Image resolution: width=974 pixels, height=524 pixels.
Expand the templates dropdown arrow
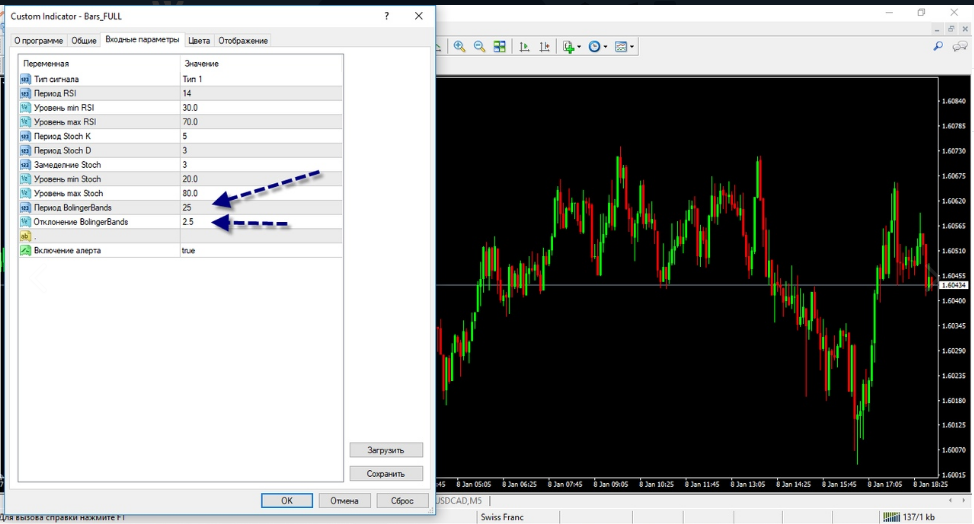(632, 47)
